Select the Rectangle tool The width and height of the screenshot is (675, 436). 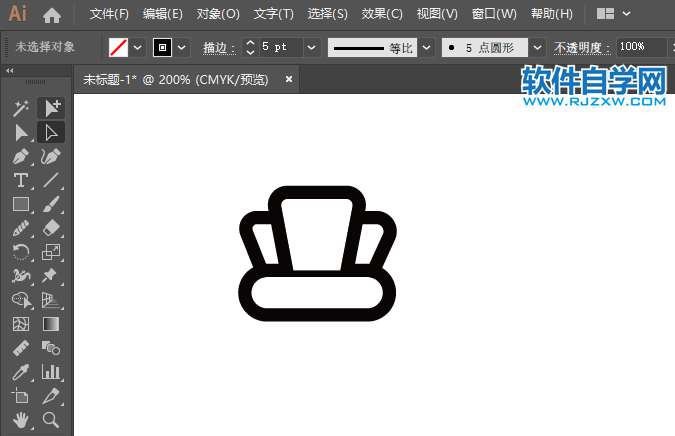point(20,205)
